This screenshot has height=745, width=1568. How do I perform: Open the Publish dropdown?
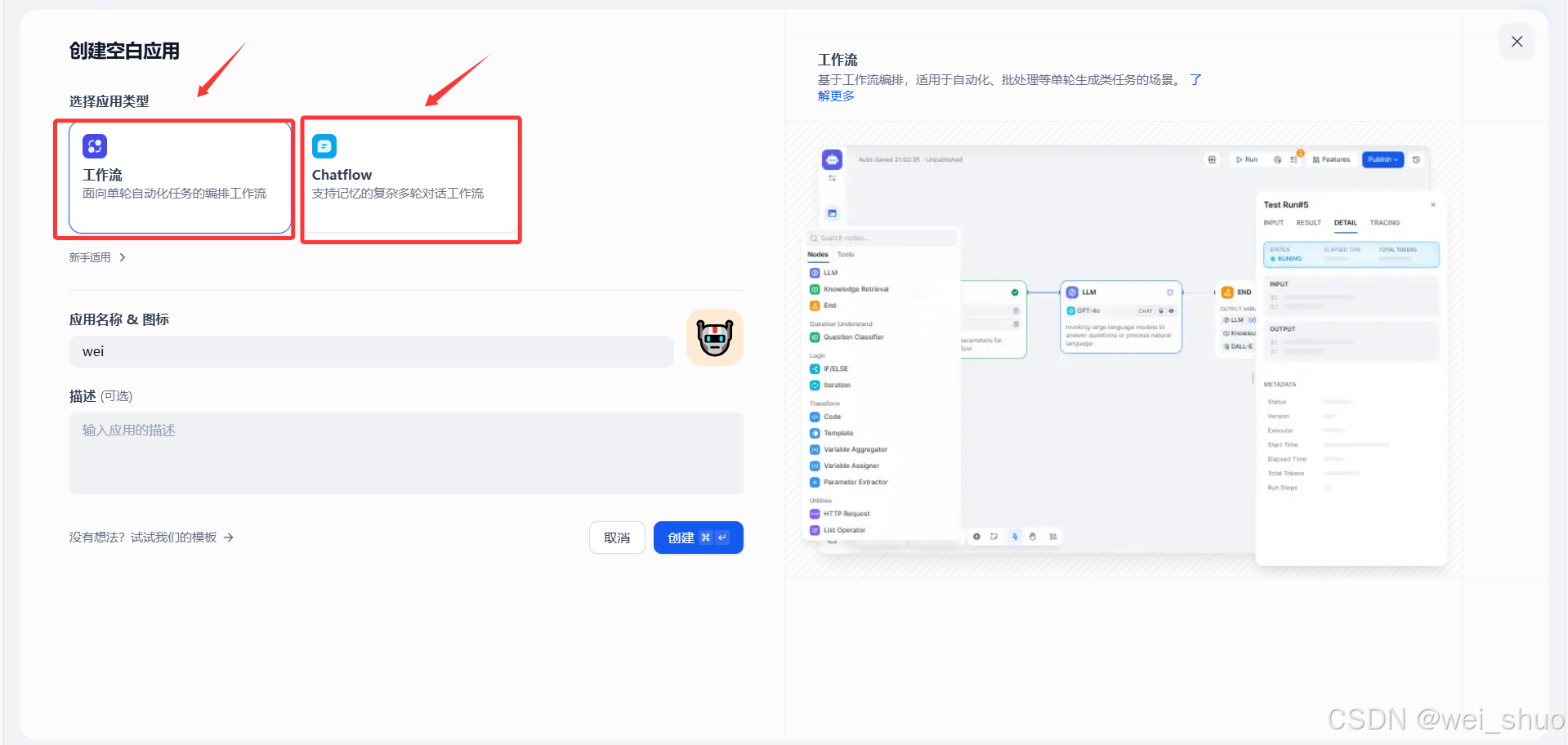click(x=1383, y=159)
